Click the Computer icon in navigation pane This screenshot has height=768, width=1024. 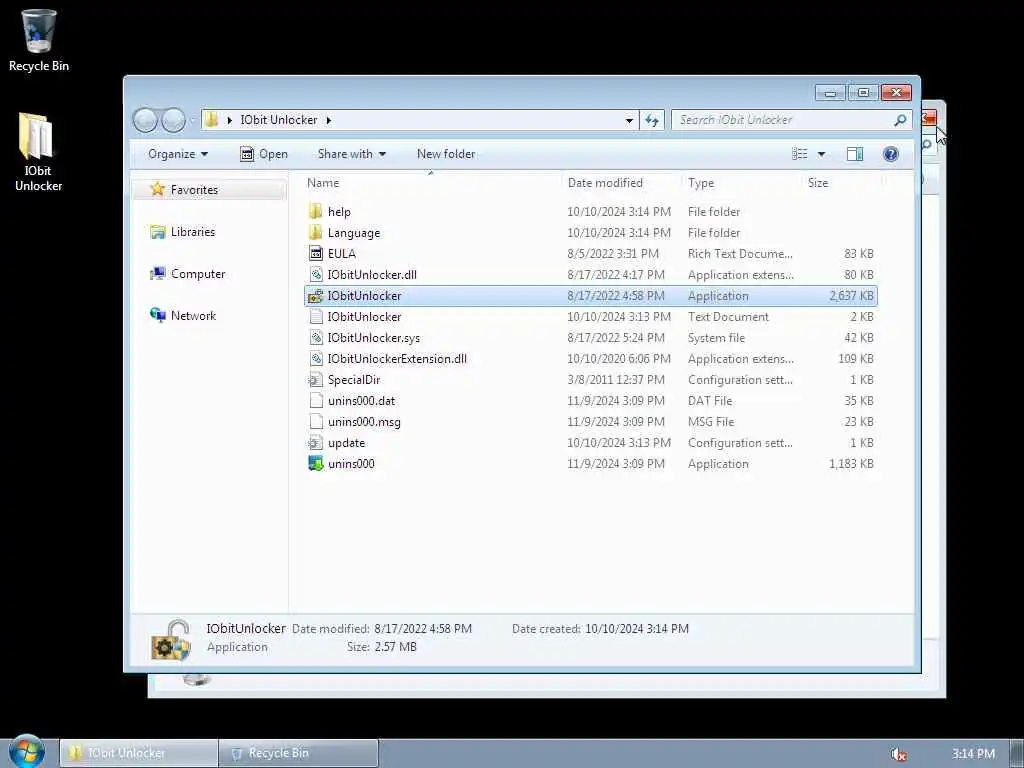[x=157, y=274]
